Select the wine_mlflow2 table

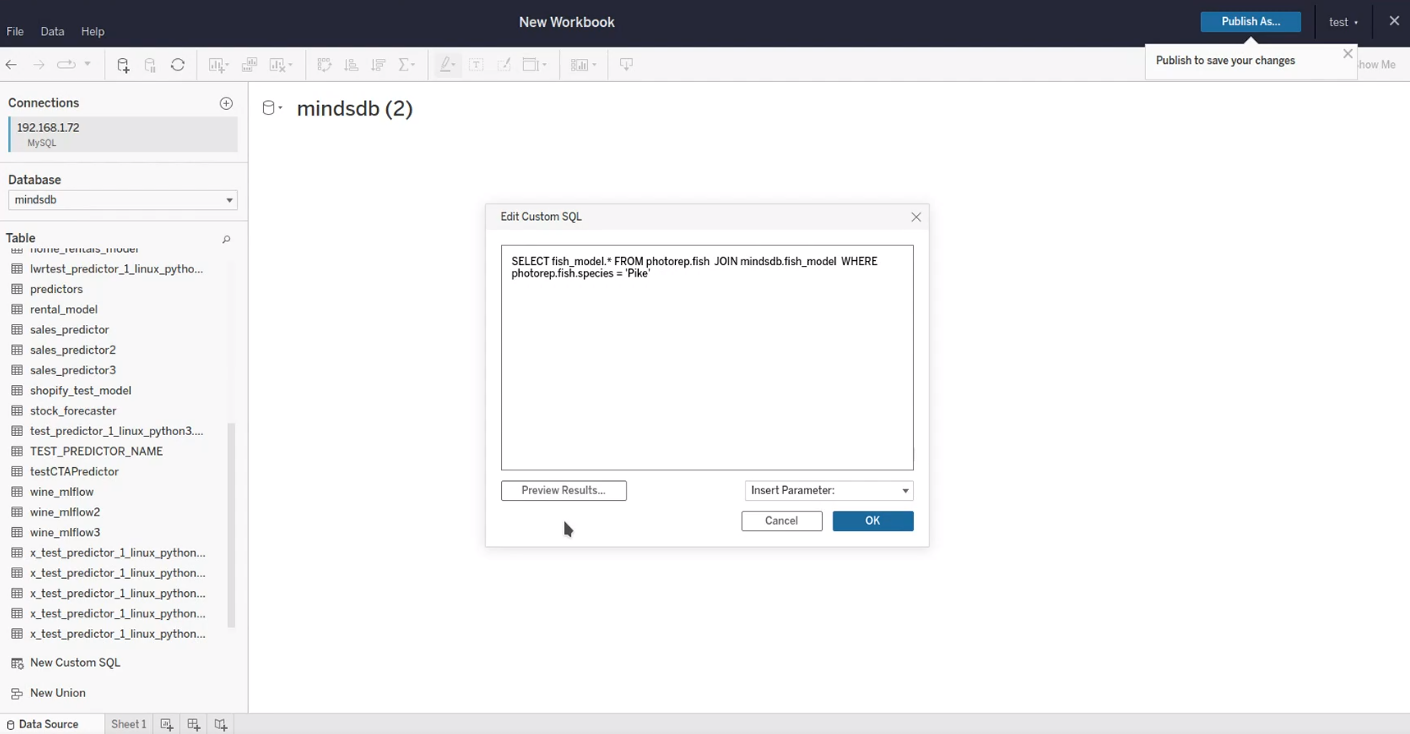tap(65, 512)
